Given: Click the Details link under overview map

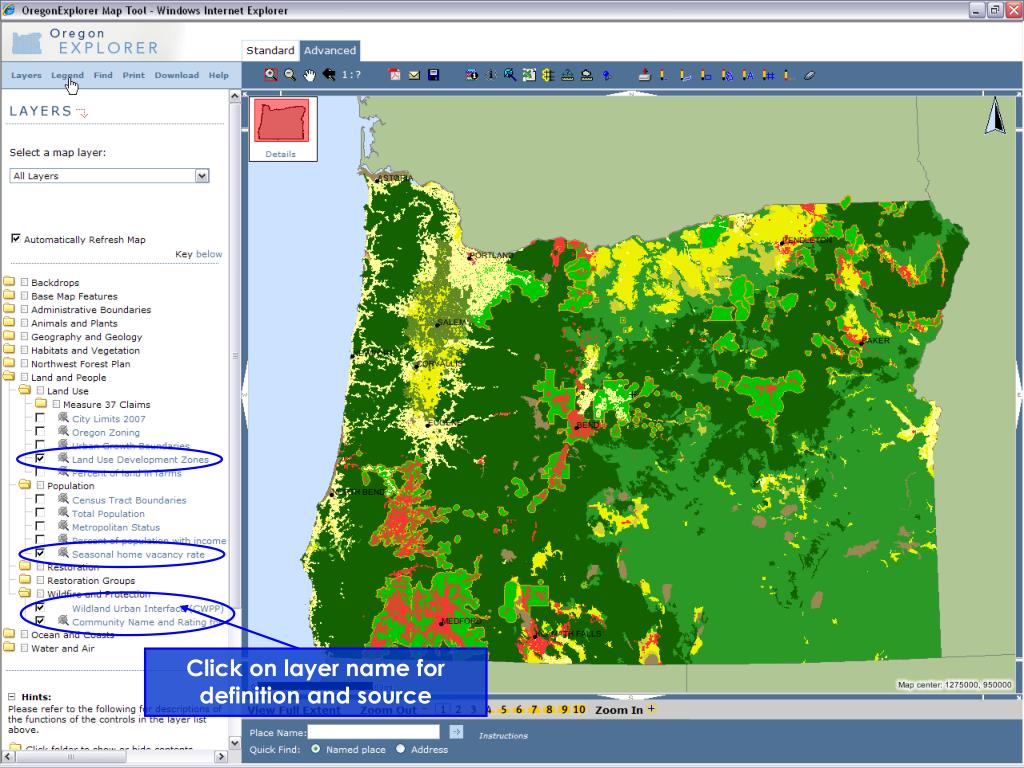Looking at the screenshot, I should [281, 154].
